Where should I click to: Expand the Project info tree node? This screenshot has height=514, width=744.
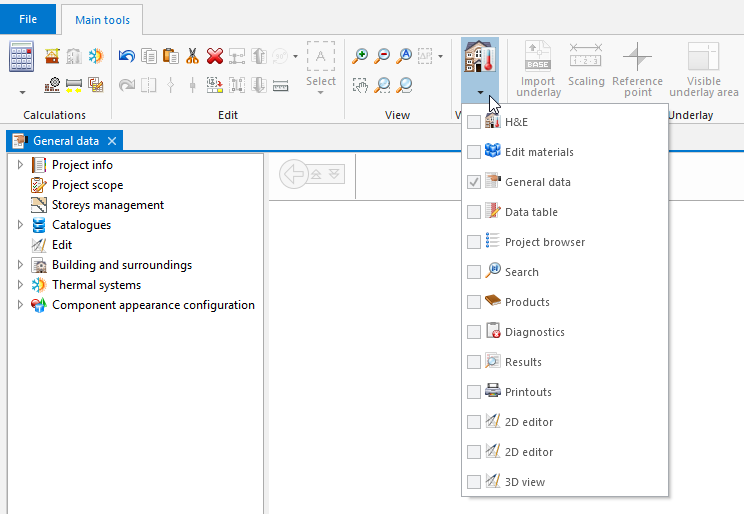(x=20, y=165)
